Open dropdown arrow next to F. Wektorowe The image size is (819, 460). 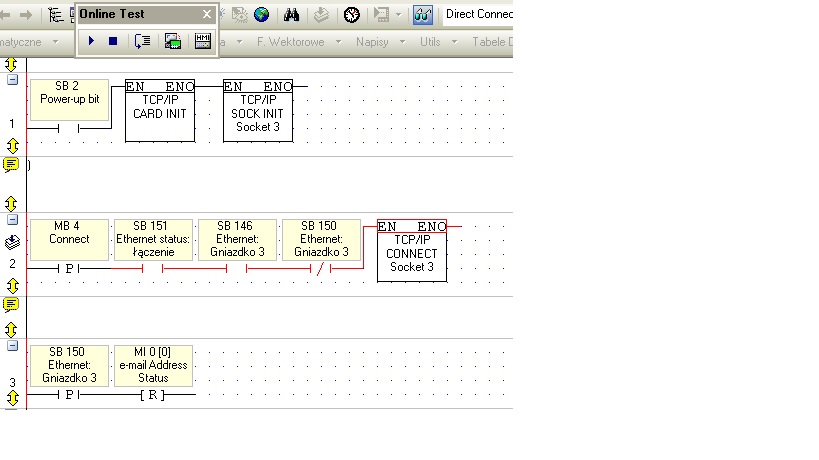click(x=338, y=42)
